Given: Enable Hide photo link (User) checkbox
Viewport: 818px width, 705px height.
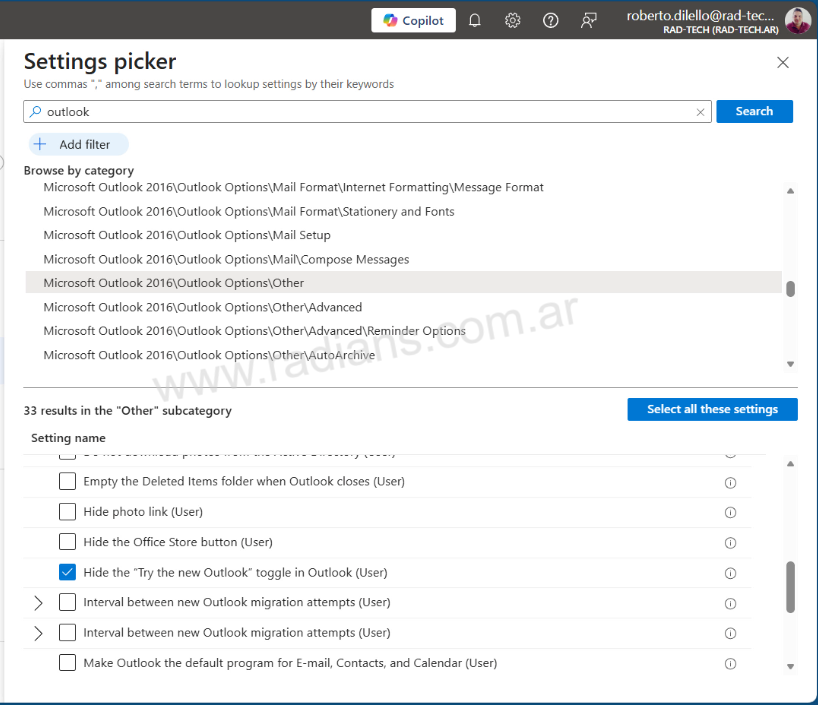Looking at the screenshot, I should point(67,512).
